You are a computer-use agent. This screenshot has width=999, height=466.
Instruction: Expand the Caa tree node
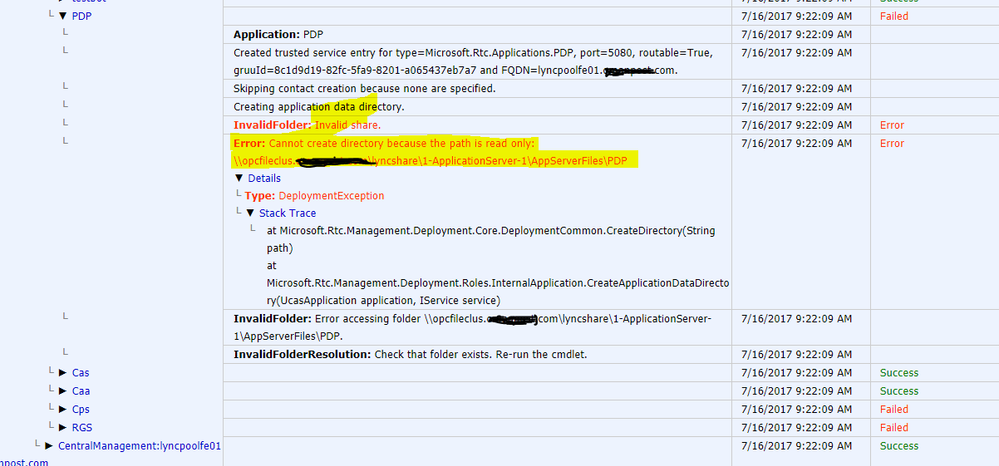click(x=62, y=391)
